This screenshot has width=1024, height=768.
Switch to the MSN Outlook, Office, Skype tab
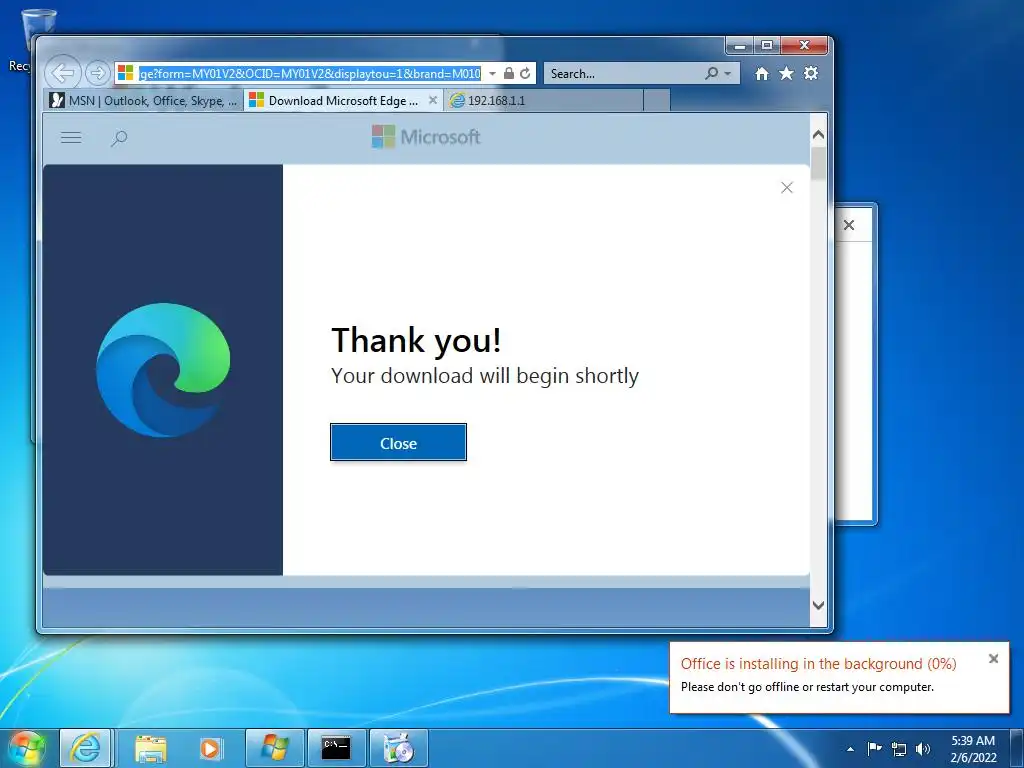(145, 101)
